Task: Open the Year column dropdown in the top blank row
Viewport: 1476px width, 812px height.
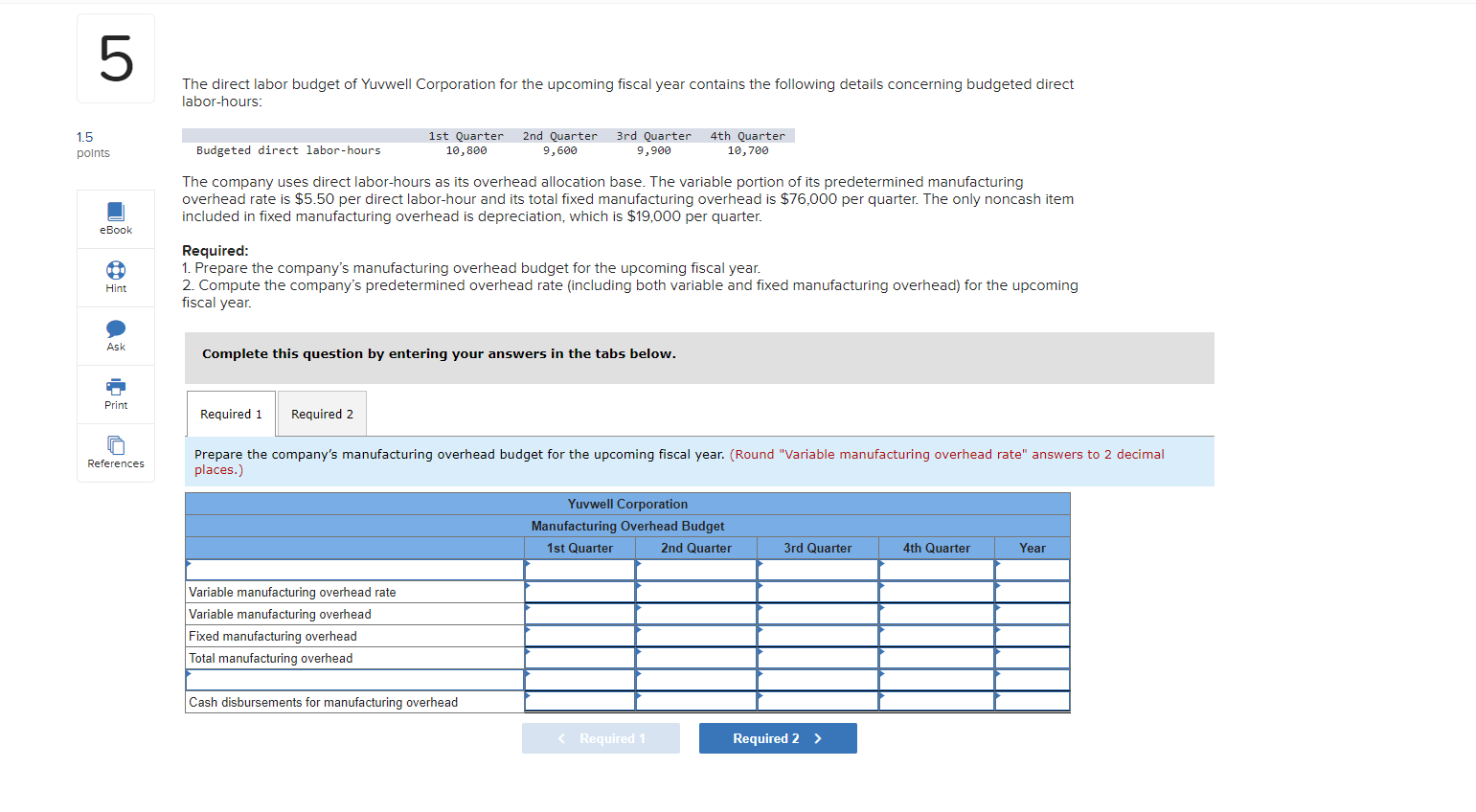Action: (x=1033, y=569)
